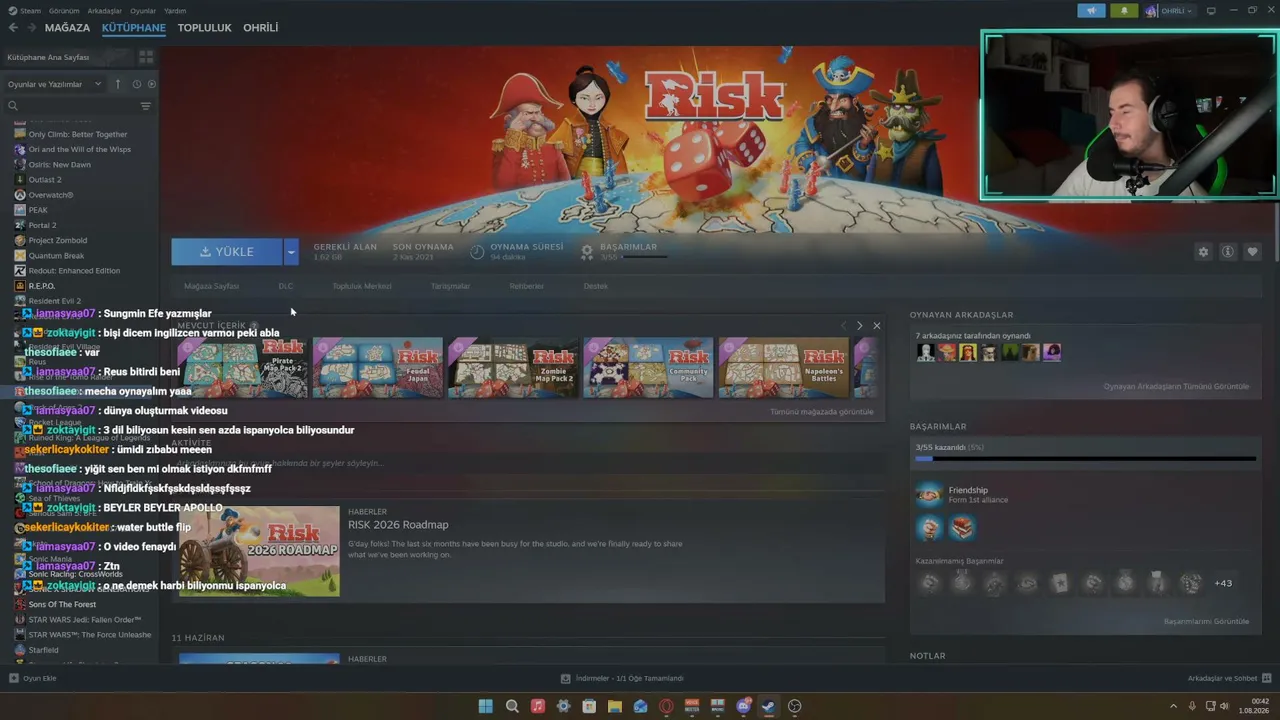Add RISK to favorites heart icon
This screenshot has height=720, width=1280.
coord(1252,252)
